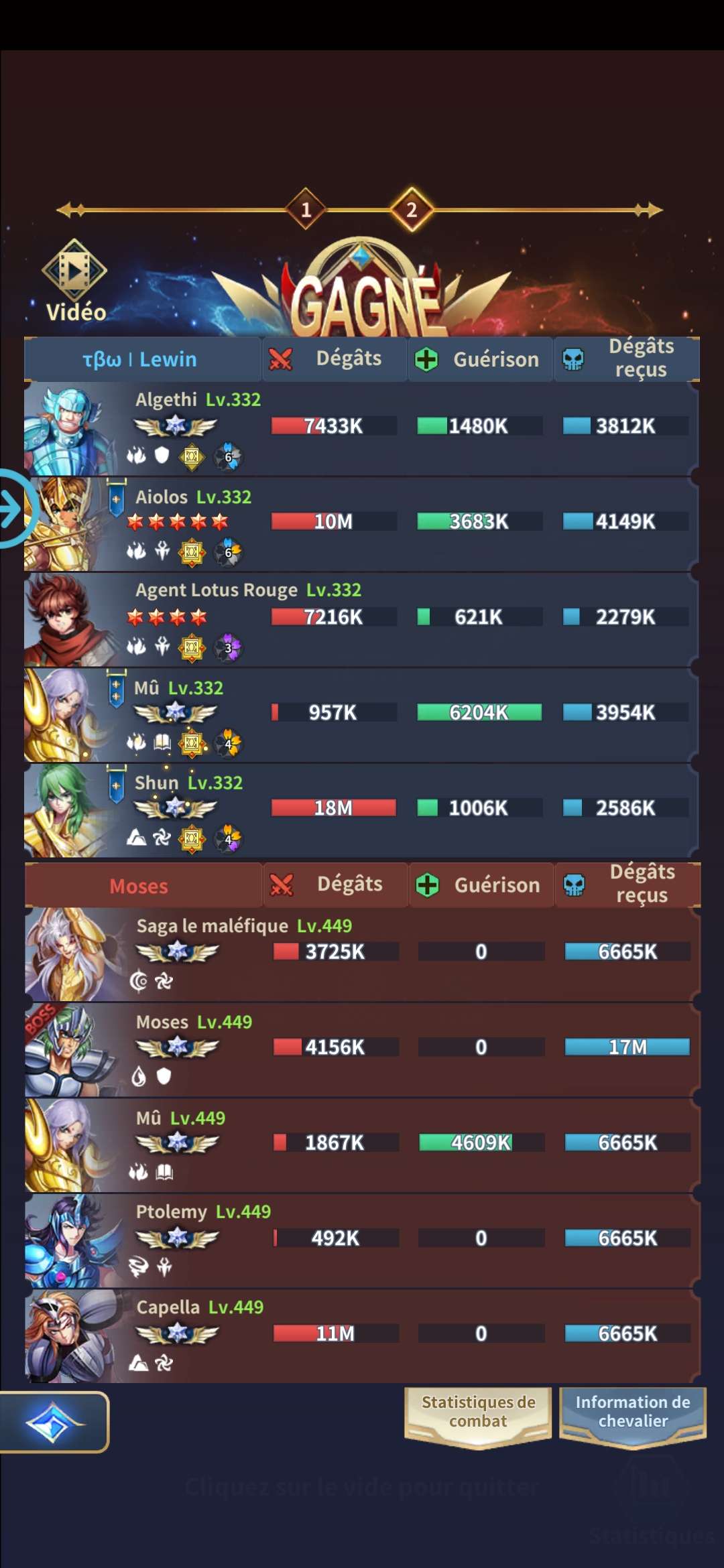
Task: Select round 1 diamond marker
Action: (x=306, y=210)
